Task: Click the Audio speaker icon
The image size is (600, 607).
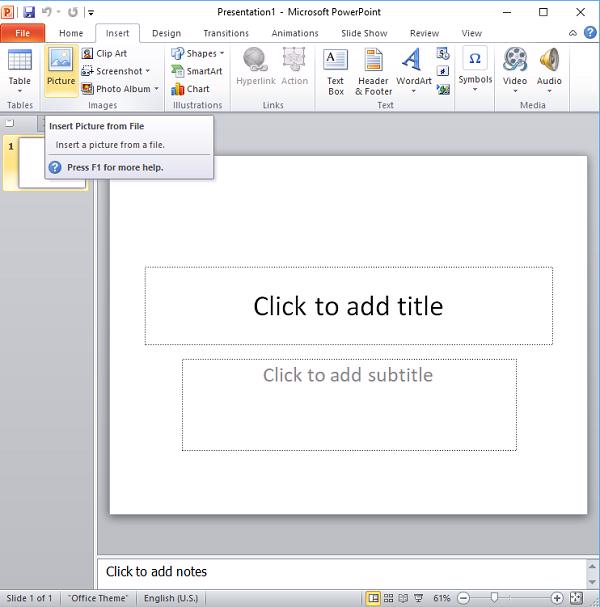Action: [x=549, y=60]
